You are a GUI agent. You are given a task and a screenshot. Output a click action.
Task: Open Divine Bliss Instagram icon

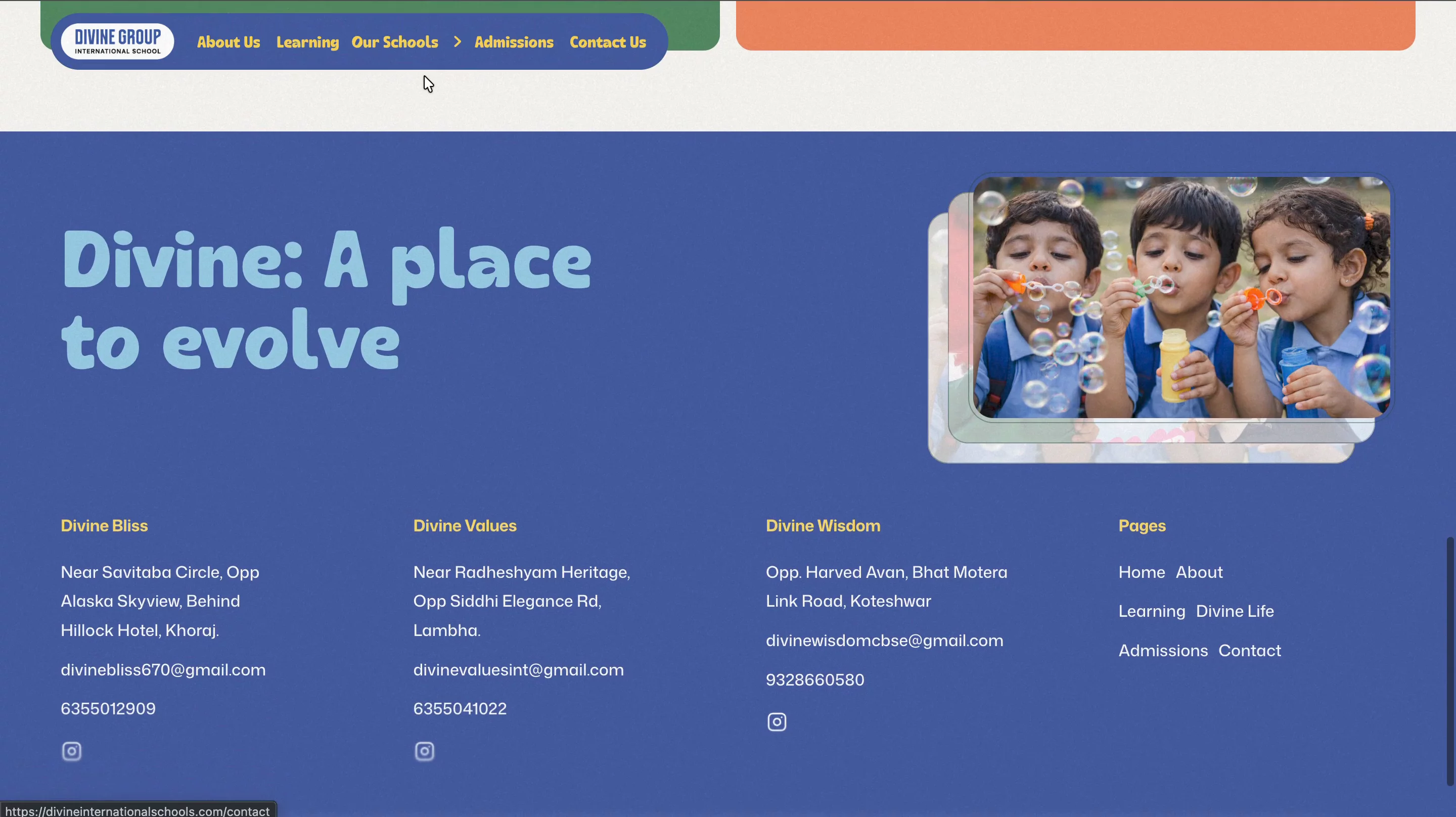coord(71,751)
